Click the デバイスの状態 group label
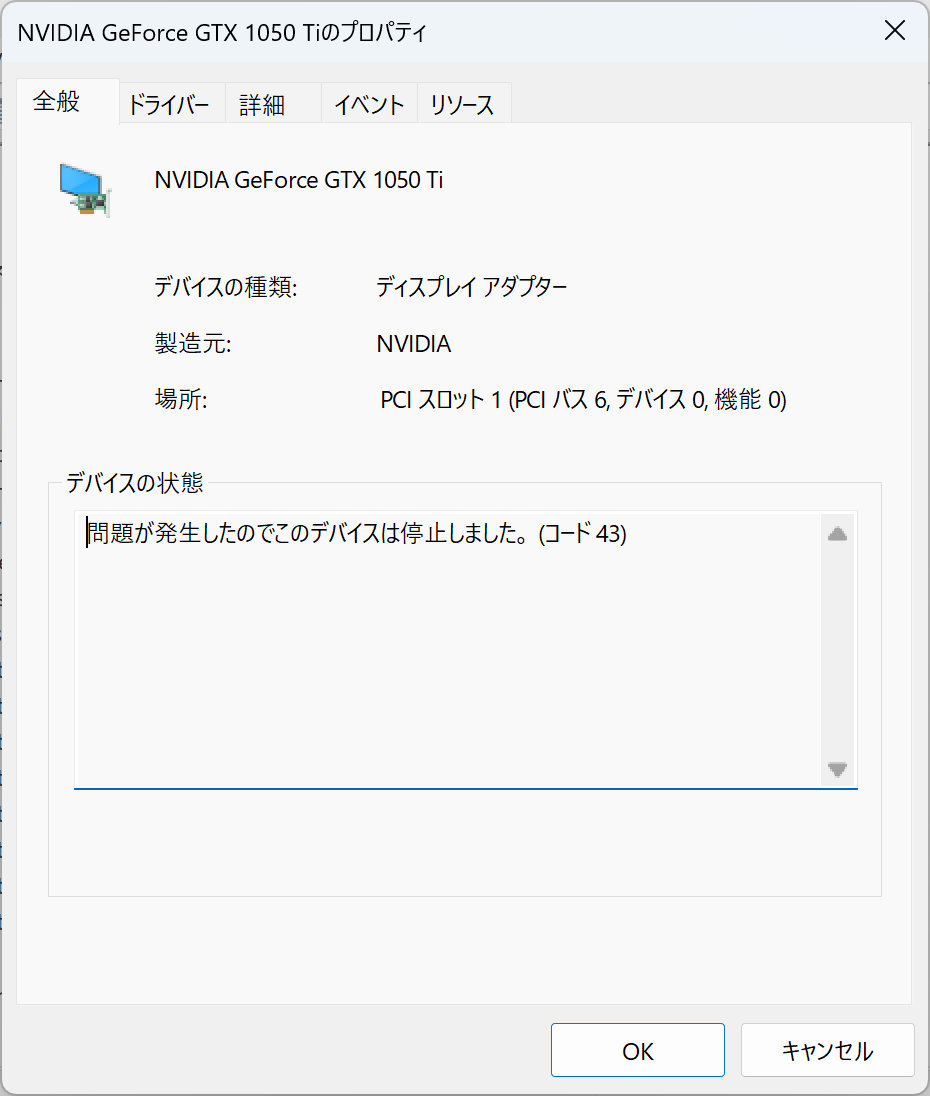Viewport: 930px width, 1096px height. click(x=134, y=483)
